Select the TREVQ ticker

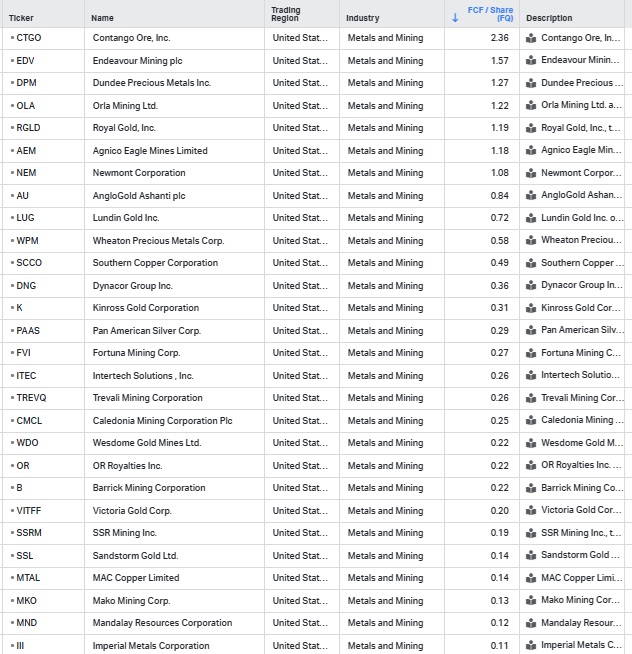point(31,398)
